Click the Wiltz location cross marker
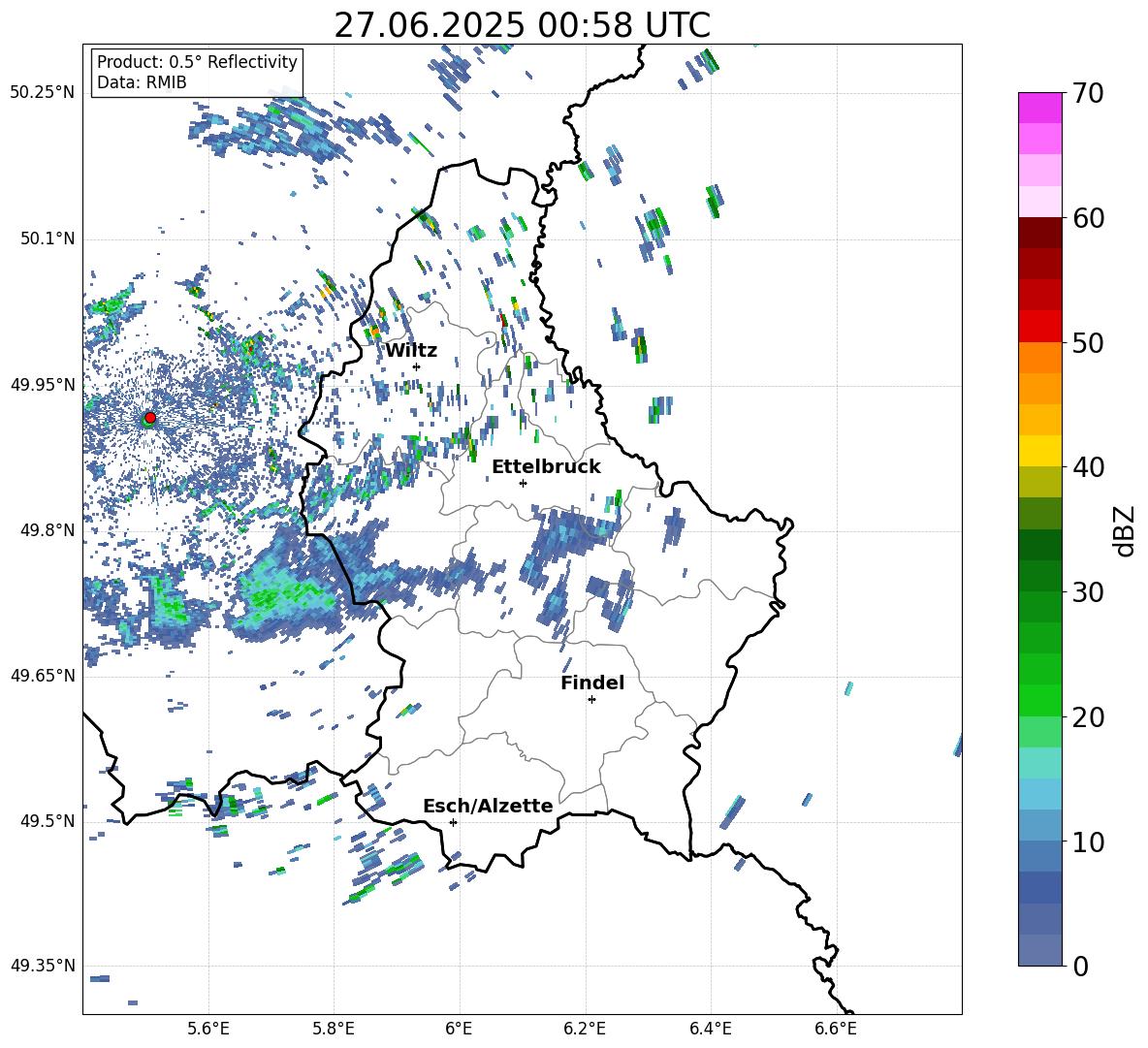The width and height of the screenshot is (1148, 1048). tap(417, 366)
